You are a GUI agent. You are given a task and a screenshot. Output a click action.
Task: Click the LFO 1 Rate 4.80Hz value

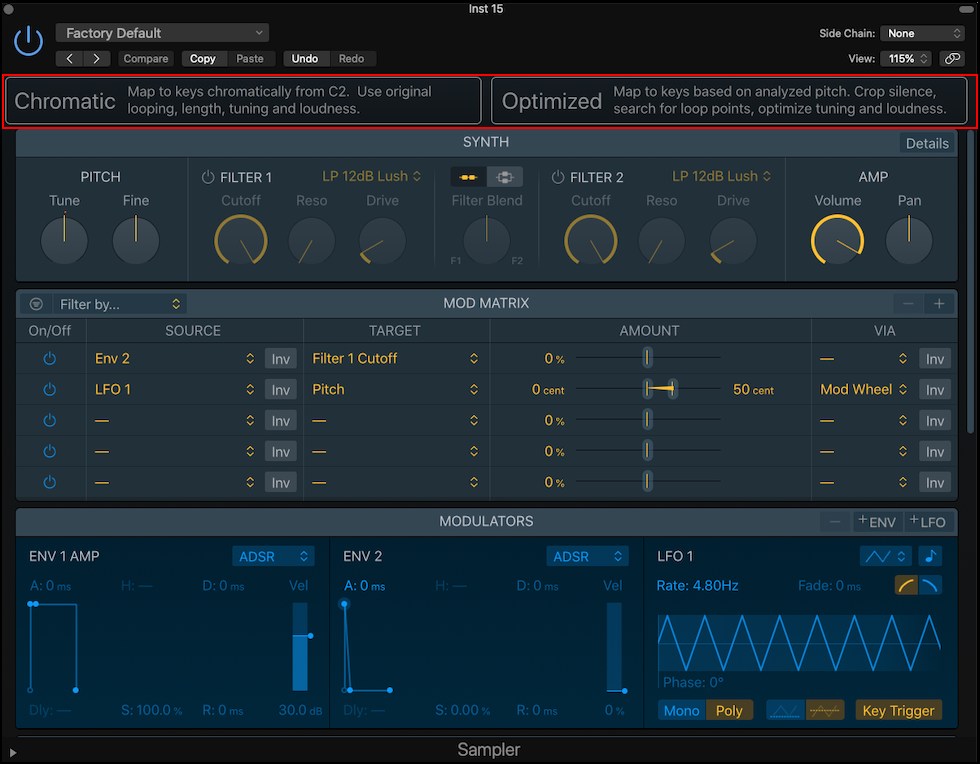(698, 586)
